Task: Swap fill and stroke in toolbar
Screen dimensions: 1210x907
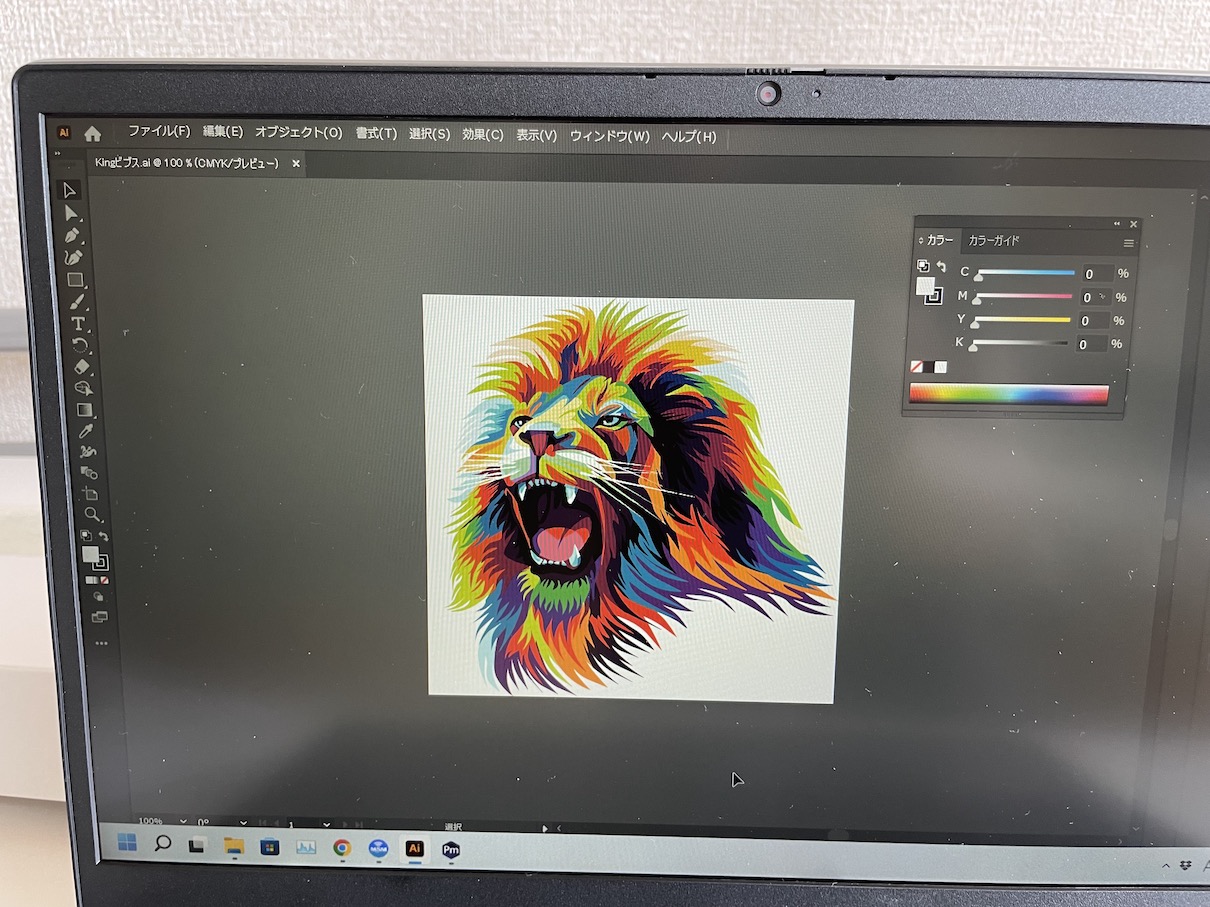Action: point(104,536)
